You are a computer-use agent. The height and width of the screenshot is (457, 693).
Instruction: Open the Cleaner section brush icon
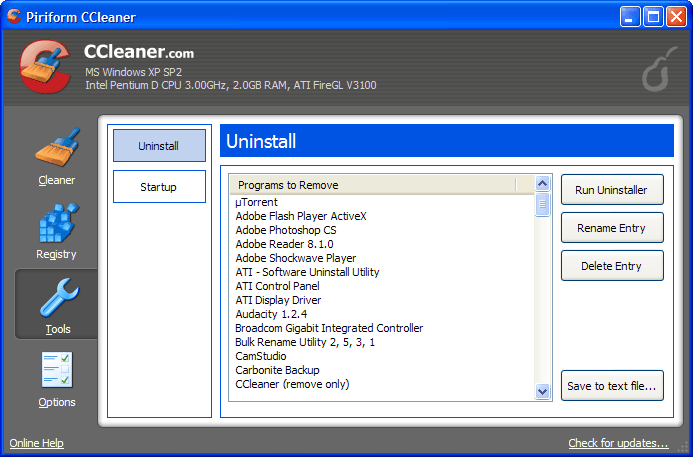[x=57, y=148]
